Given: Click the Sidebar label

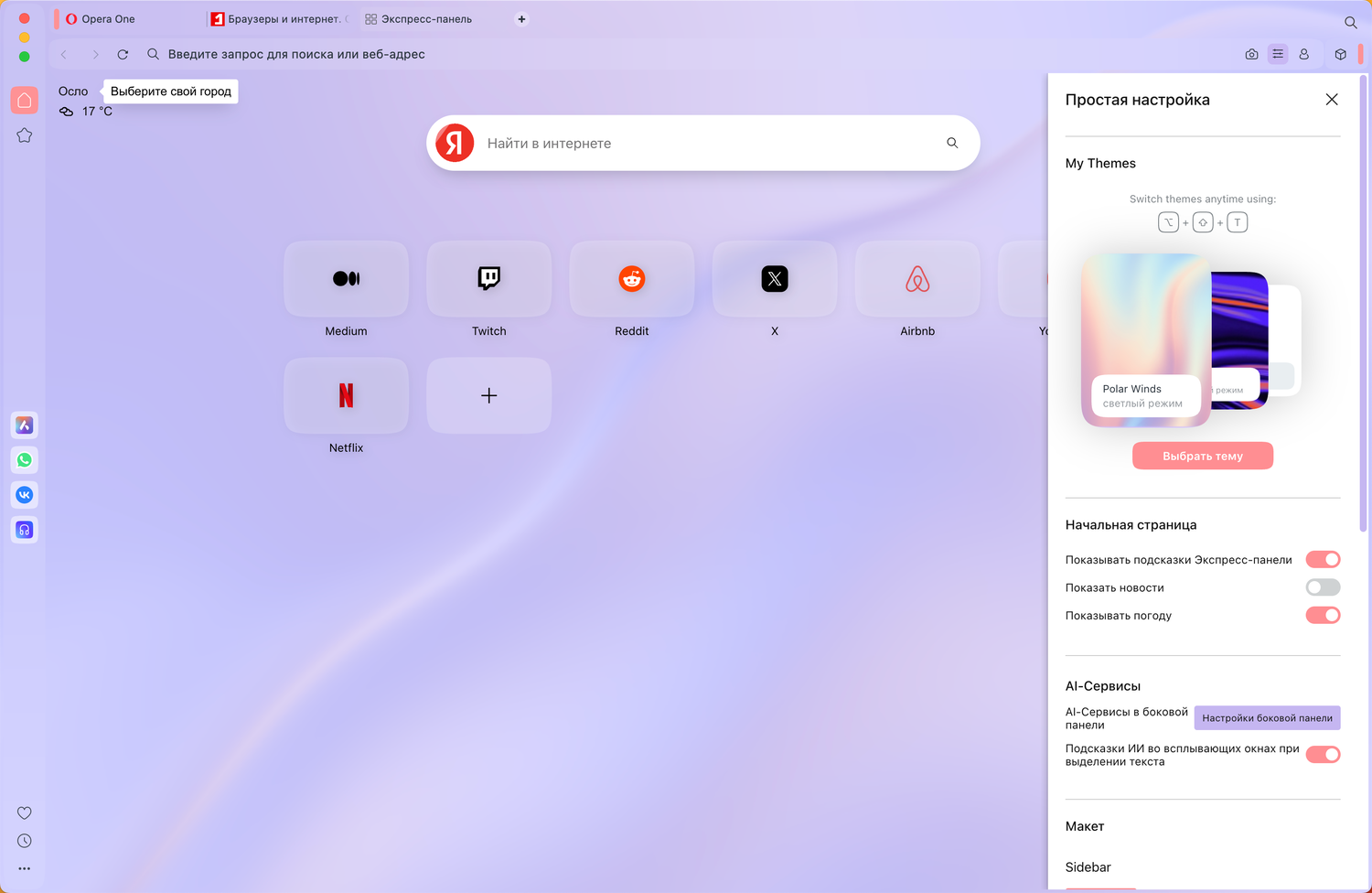Looking at the screenshot, I should (1088, 867).
